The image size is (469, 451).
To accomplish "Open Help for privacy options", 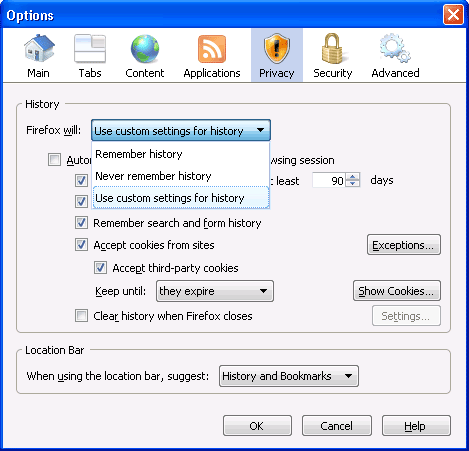I will point(416,426).
